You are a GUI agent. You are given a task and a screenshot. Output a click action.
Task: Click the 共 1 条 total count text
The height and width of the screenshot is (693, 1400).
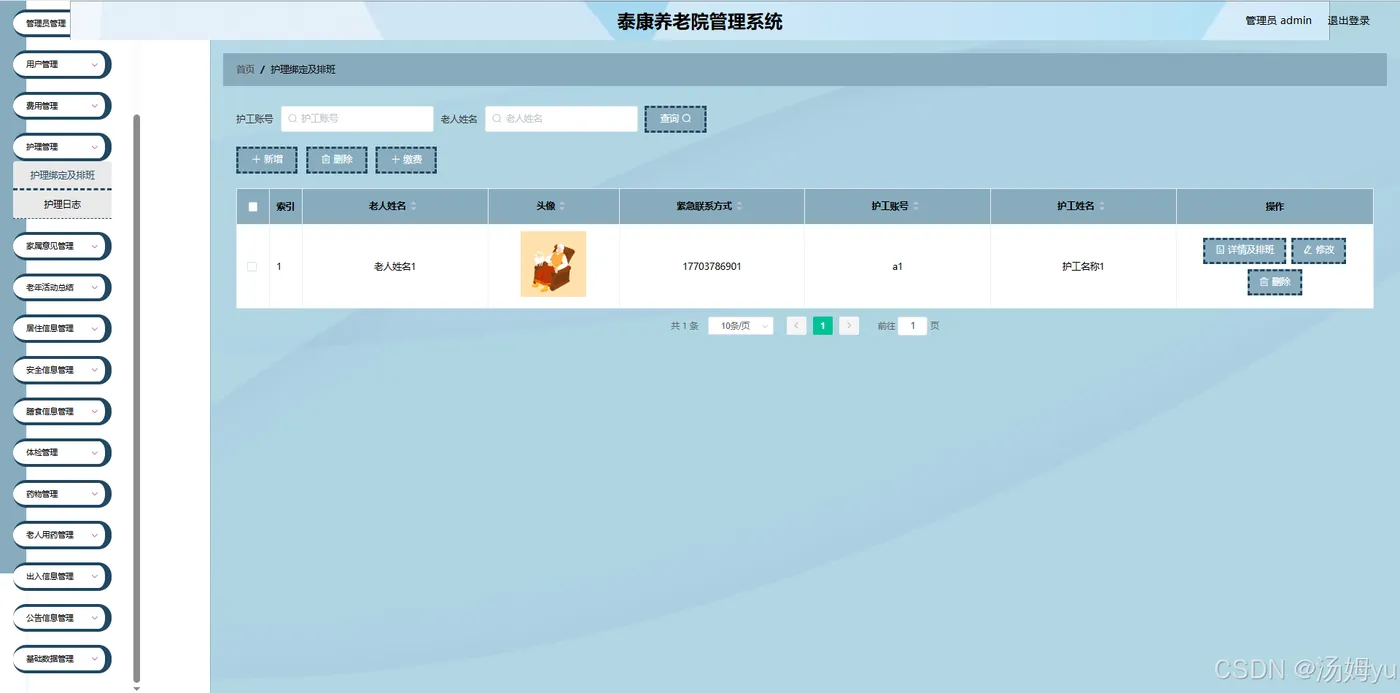(684, 326)
